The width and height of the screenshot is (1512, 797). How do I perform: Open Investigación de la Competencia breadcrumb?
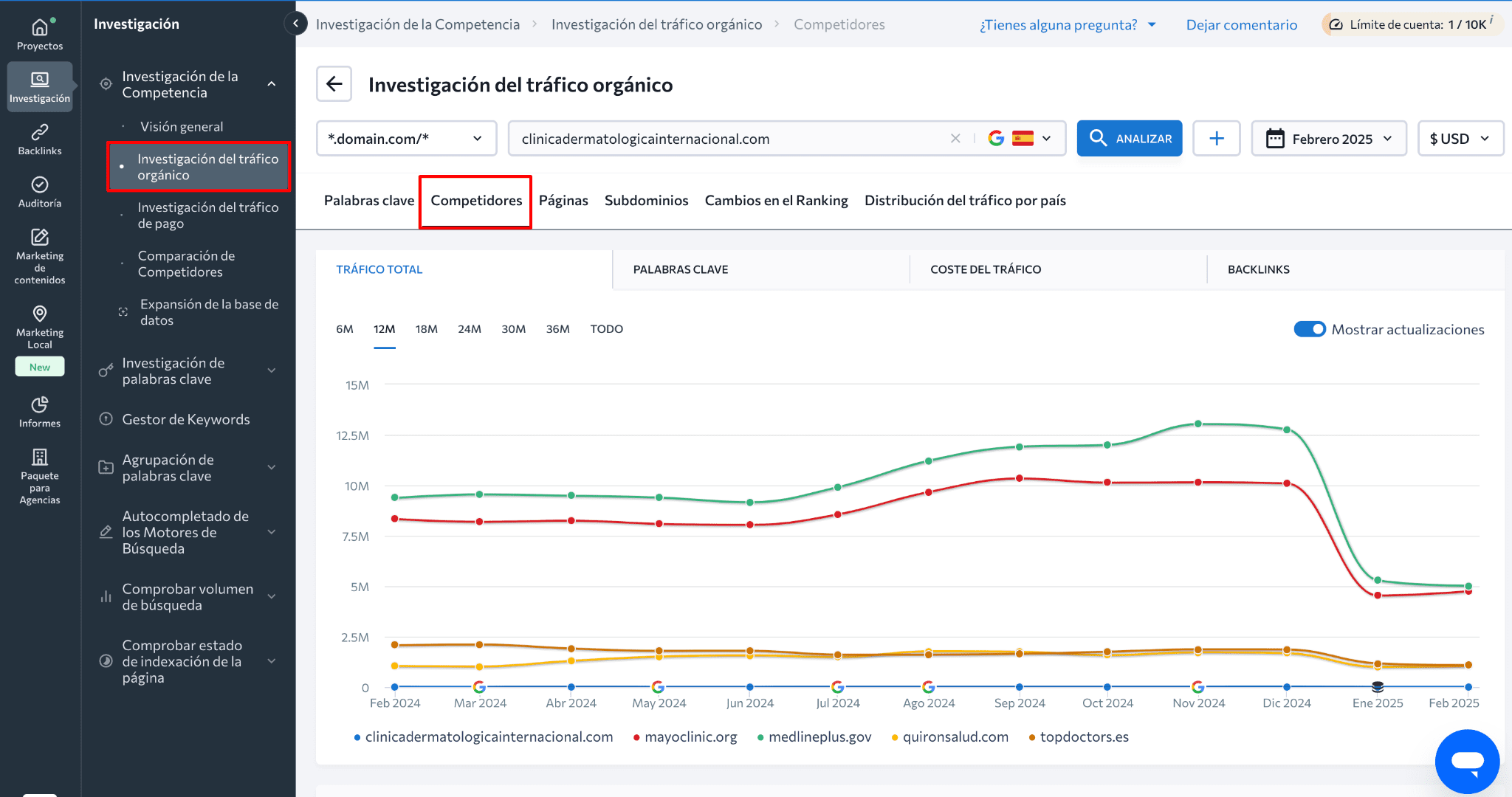pos(417,24)
